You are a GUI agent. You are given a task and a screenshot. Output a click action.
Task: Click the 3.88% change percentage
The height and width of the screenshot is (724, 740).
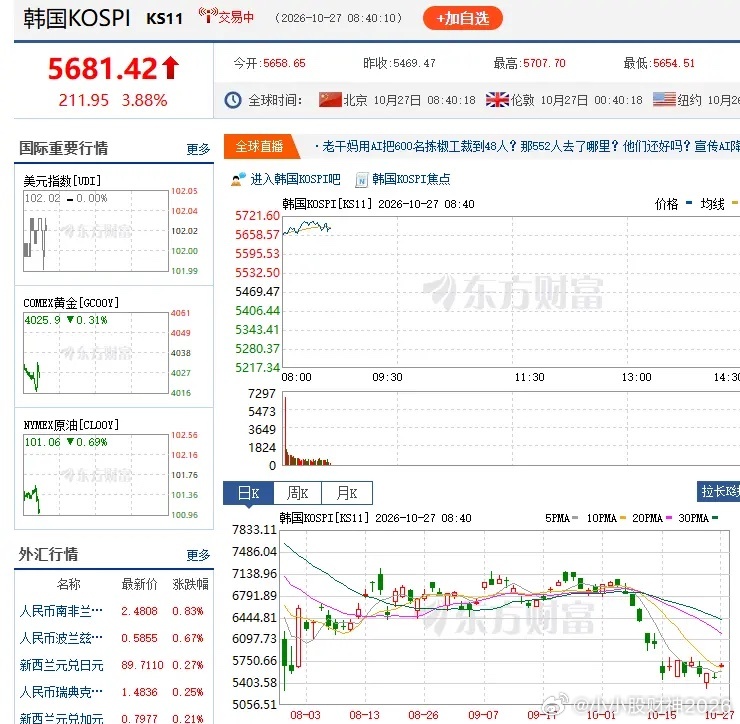tap(144, 100)
